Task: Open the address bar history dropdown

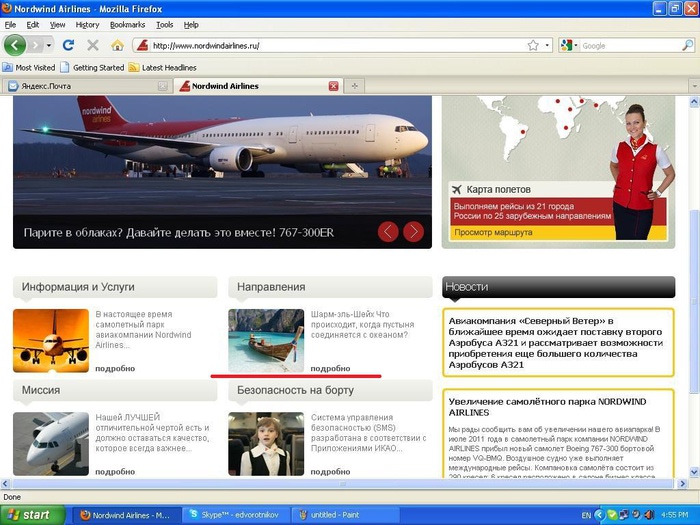Action: pyautogui.click(x=547, y=46)
